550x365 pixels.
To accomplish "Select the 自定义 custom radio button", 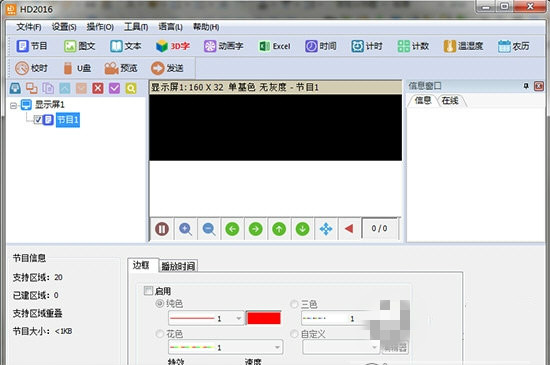I will [294, 334].
